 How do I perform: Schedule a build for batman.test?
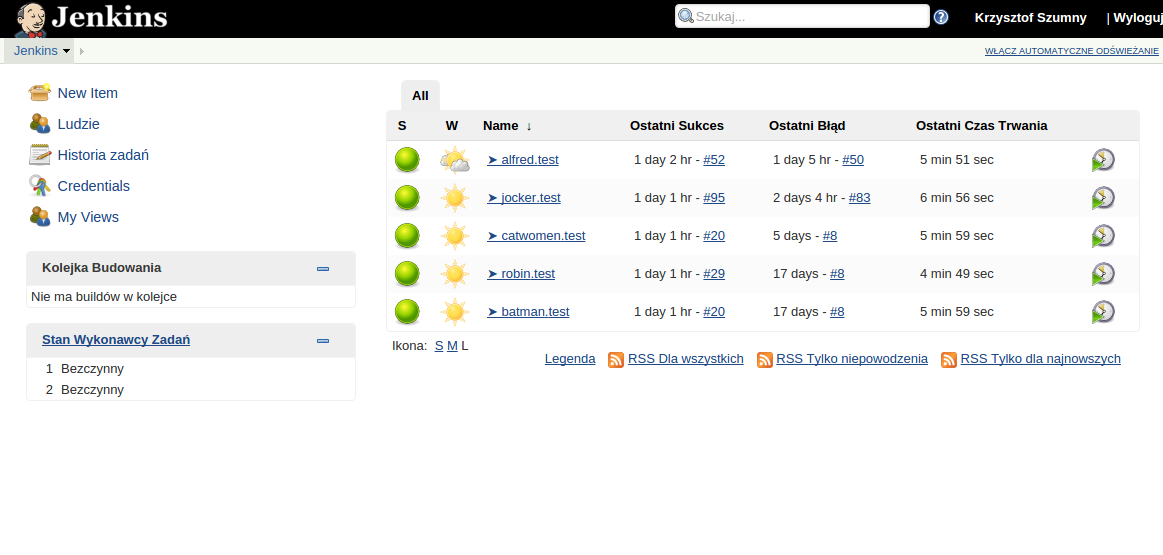[1103, 312]
